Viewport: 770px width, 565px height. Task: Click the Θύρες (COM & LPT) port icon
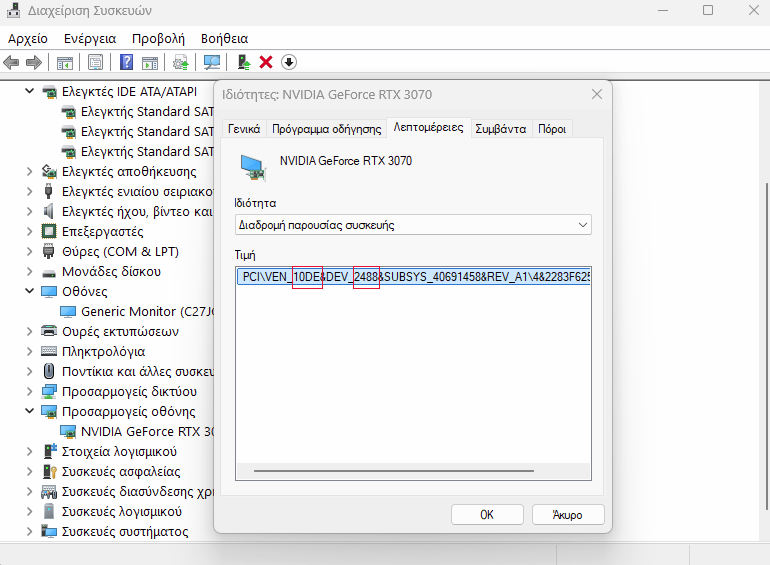click(x=48, y=251)
